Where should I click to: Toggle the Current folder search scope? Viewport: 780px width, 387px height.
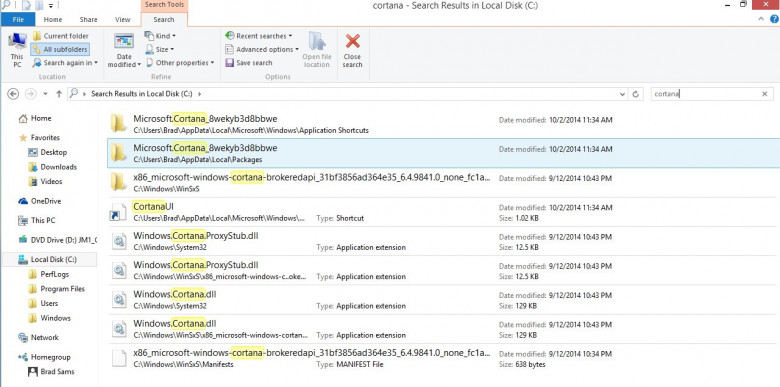pyautogui.click(x=60, y=36)
